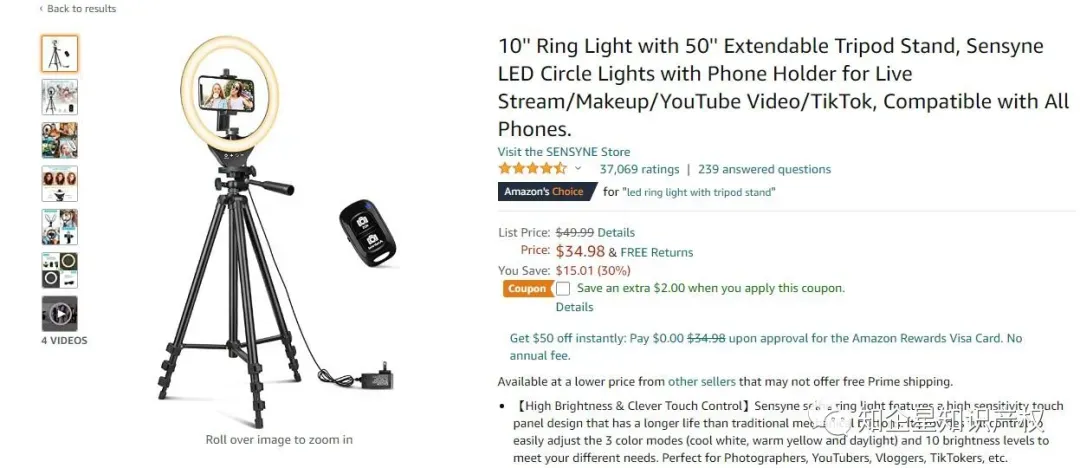Open list price Details link

[616, 232]
